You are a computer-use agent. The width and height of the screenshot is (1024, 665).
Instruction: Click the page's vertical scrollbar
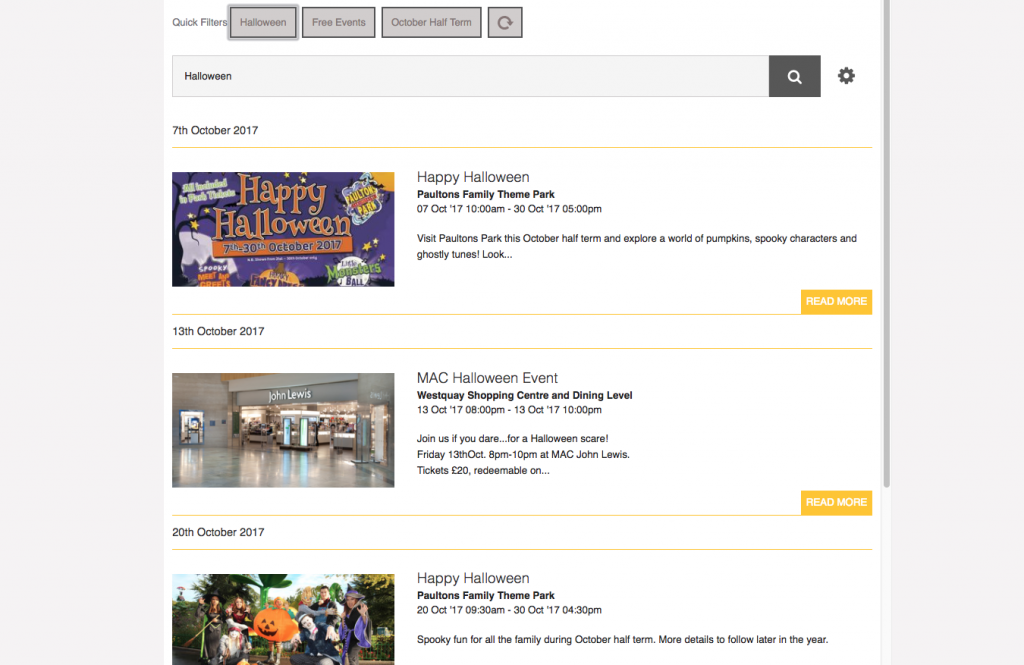[x=886, y=243]
